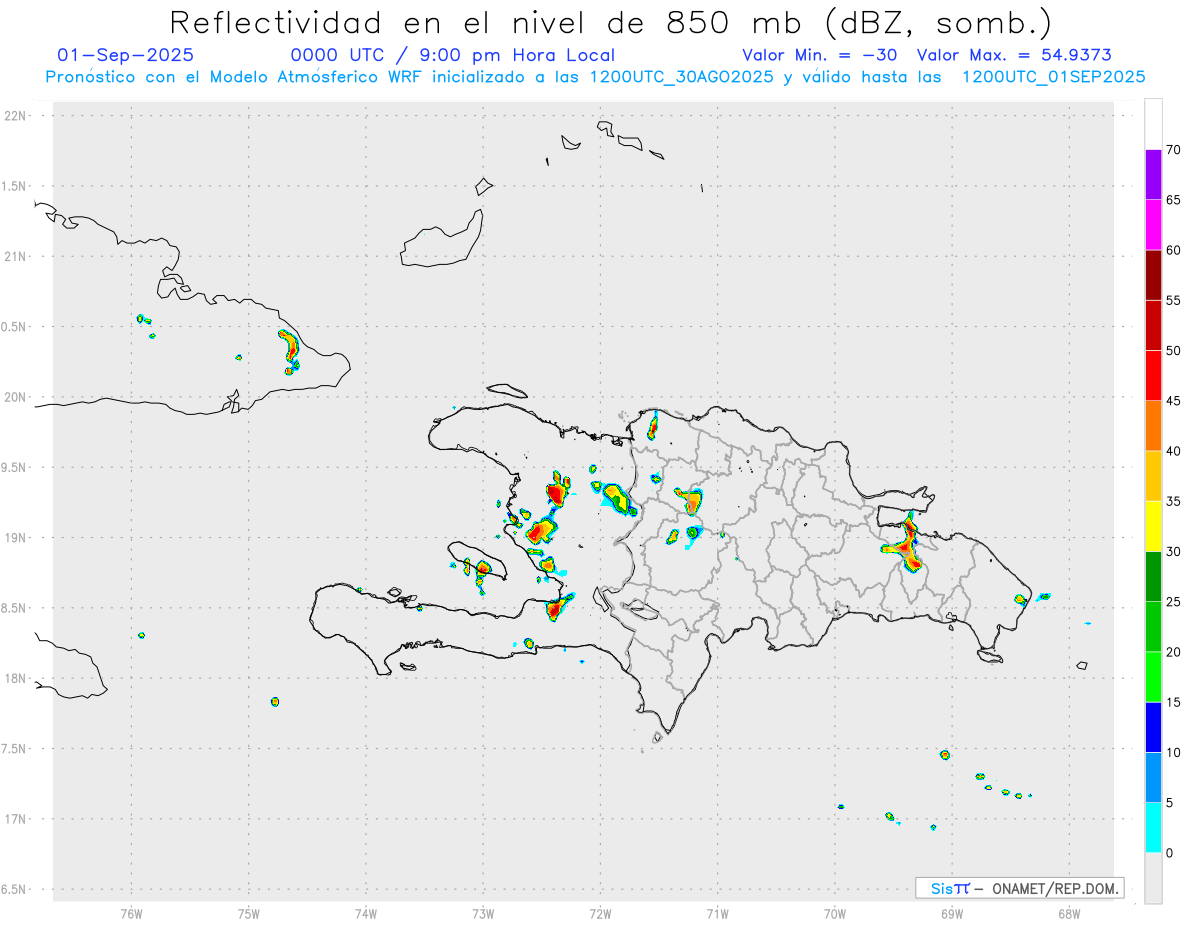Click the 'Valor Max. = 54.9373' label
1200x927 pixels.
(1014, 55)
